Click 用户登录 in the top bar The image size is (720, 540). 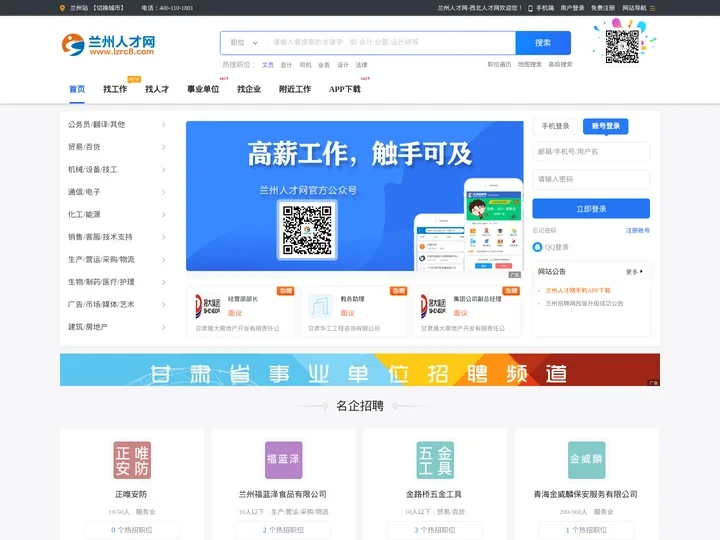pos(572,8)
